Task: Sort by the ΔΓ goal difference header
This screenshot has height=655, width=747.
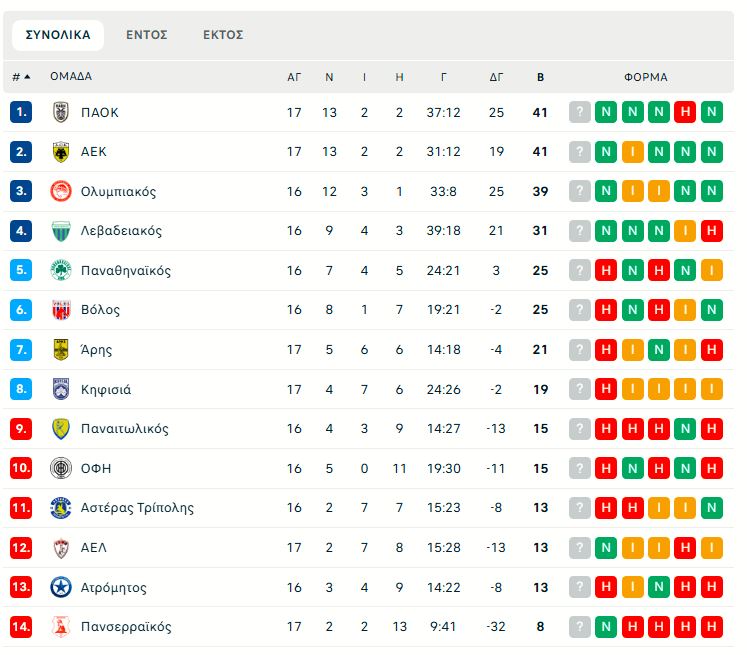Action: pos(497,77)
